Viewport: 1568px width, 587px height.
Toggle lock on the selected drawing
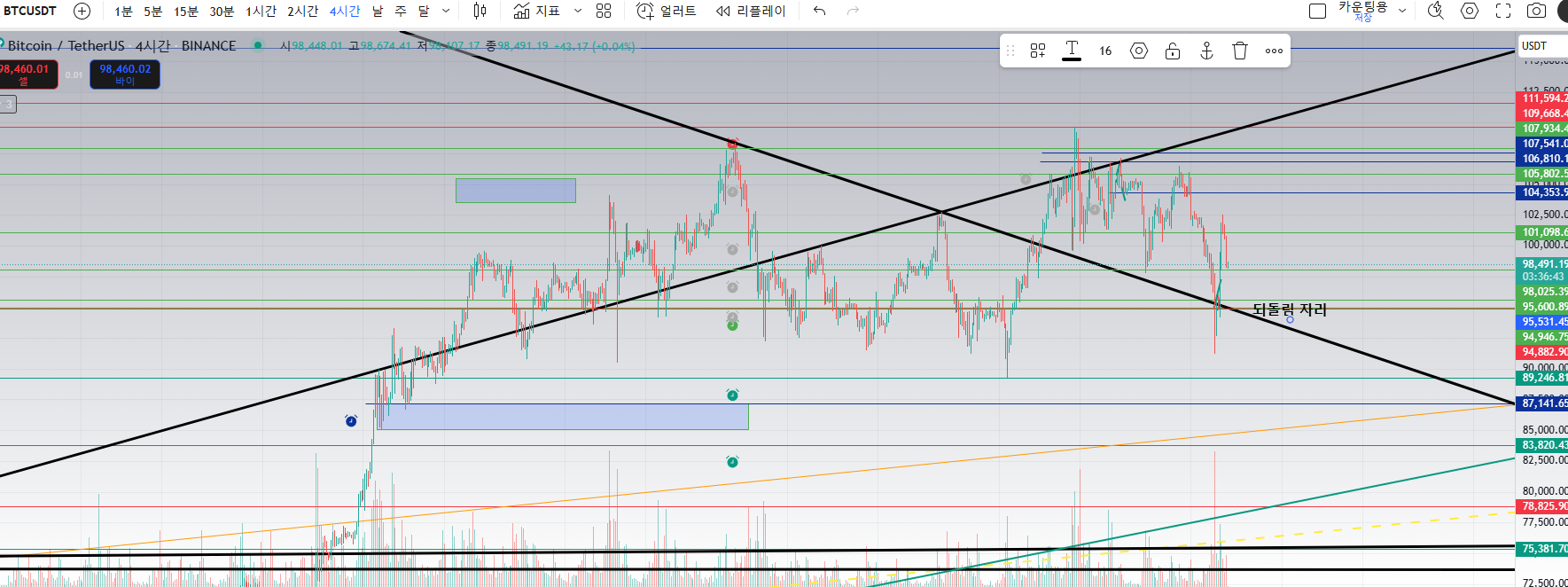coord(1173,51)
